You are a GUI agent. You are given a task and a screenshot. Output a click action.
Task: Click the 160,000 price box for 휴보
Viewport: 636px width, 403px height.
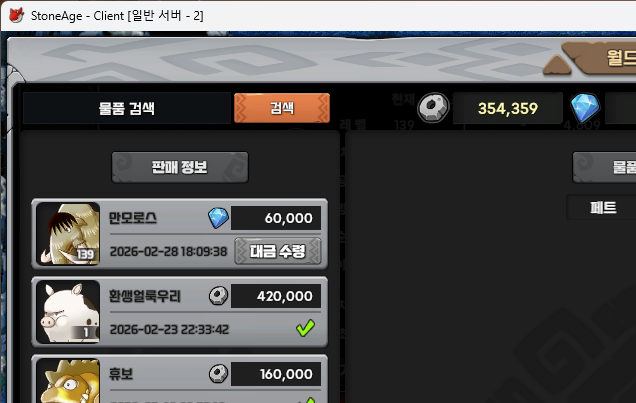(276, 374)
